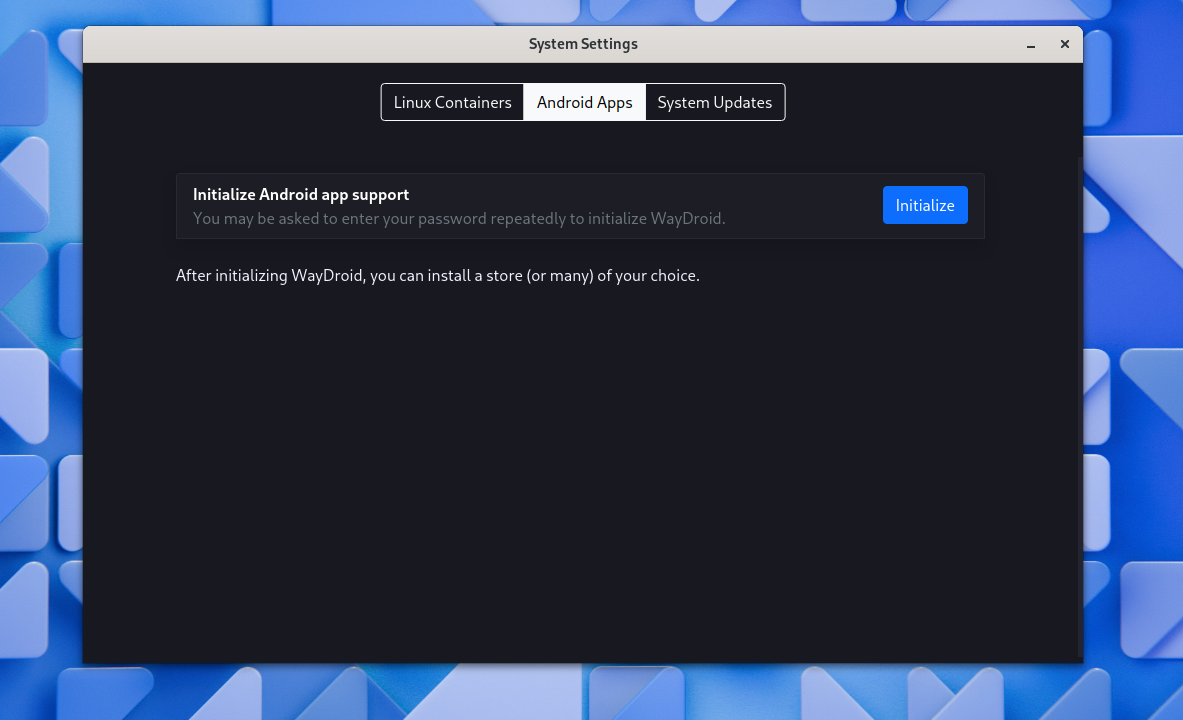Click the password prompt note about WayDroid

pyautogui.click(x=459, y=219)
